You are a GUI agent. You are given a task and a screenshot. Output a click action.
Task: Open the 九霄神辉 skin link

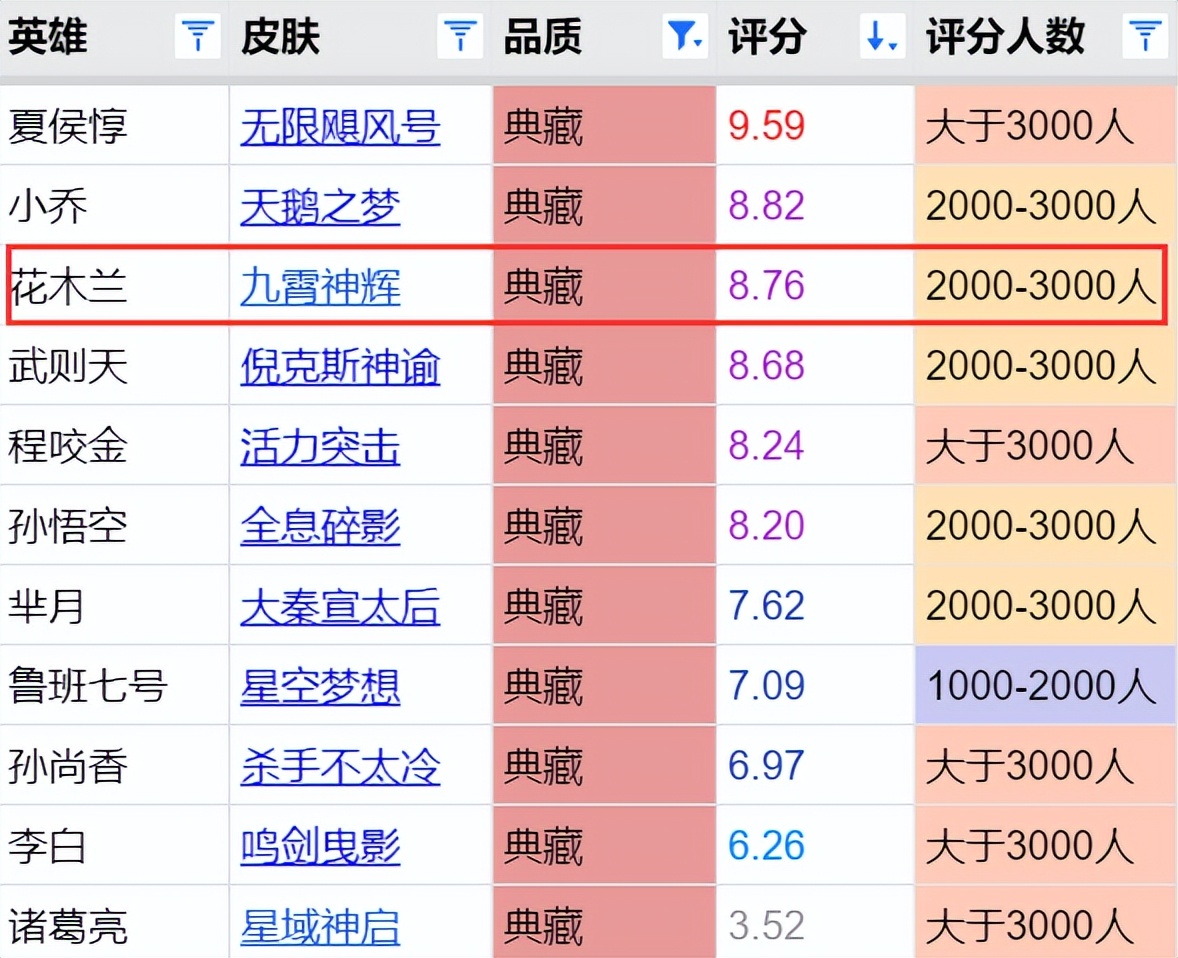(320, 286)
